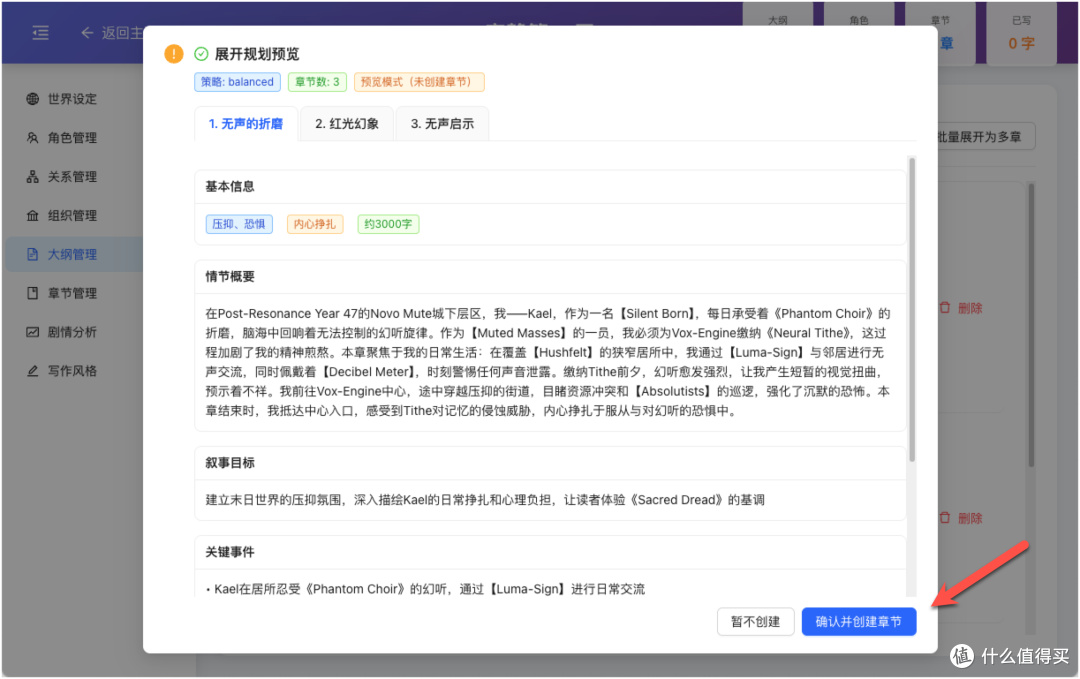This screenshot has height=679, width=1080.
Task: Click the 基本信息 section header
Action: (x=550, y=187)
